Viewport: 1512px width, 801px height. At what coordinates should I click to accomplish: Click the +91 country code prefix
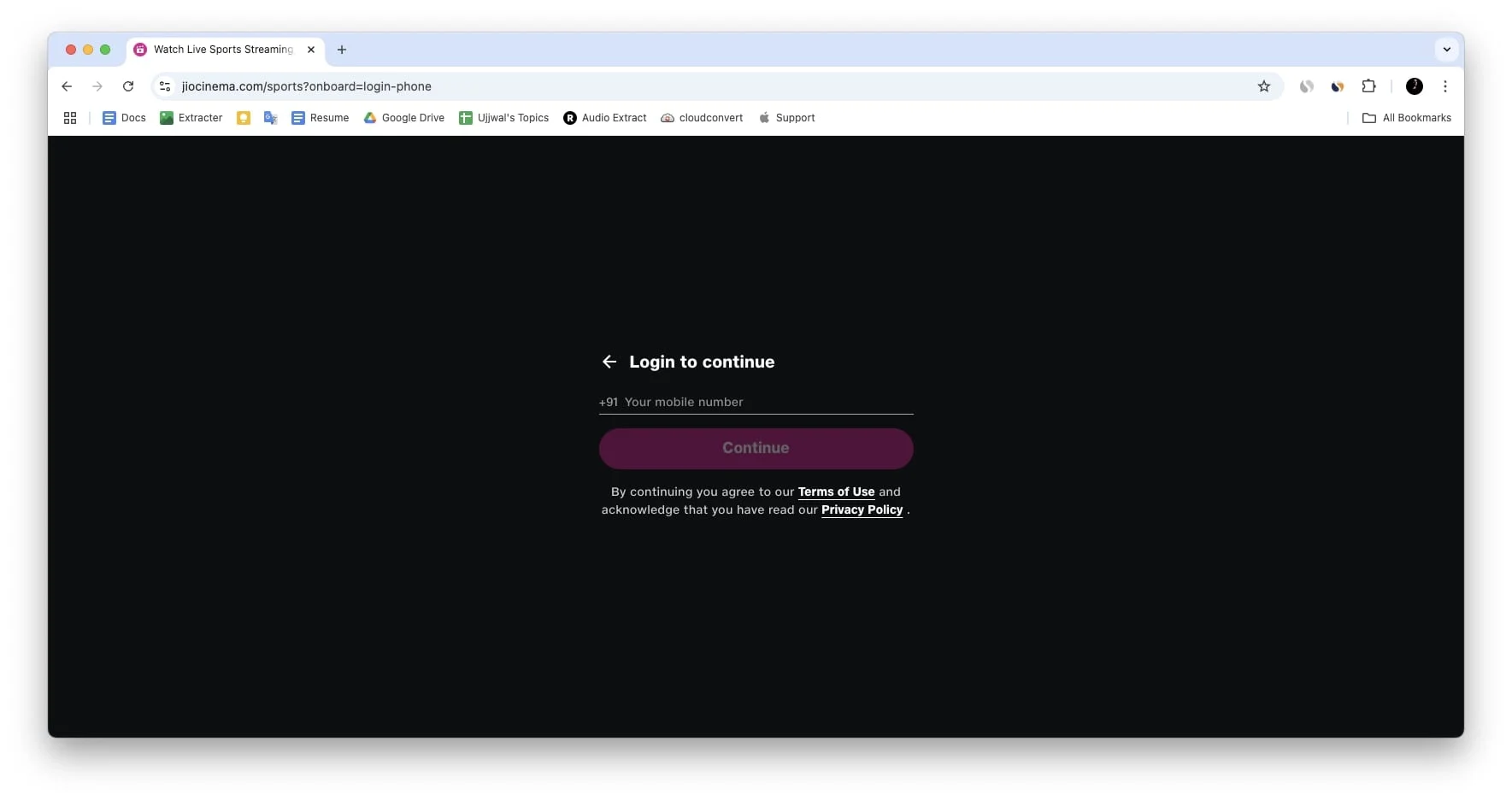click(609, 402)
